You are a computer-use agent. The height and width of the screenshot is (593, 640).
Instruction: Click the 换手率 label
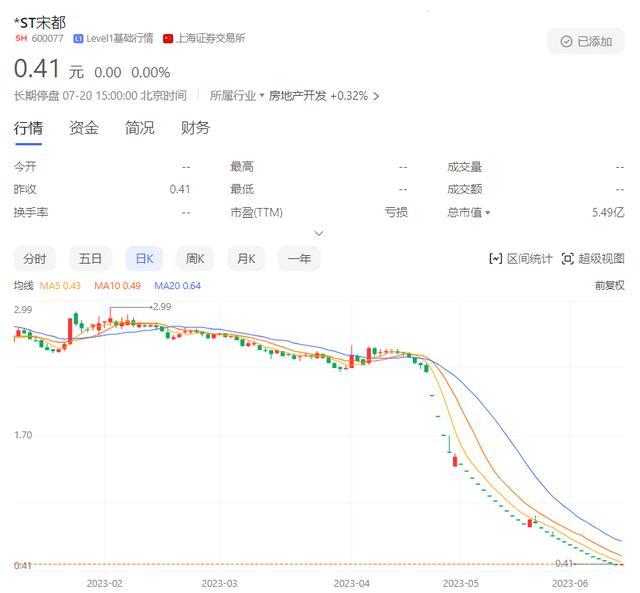point(31,213)
